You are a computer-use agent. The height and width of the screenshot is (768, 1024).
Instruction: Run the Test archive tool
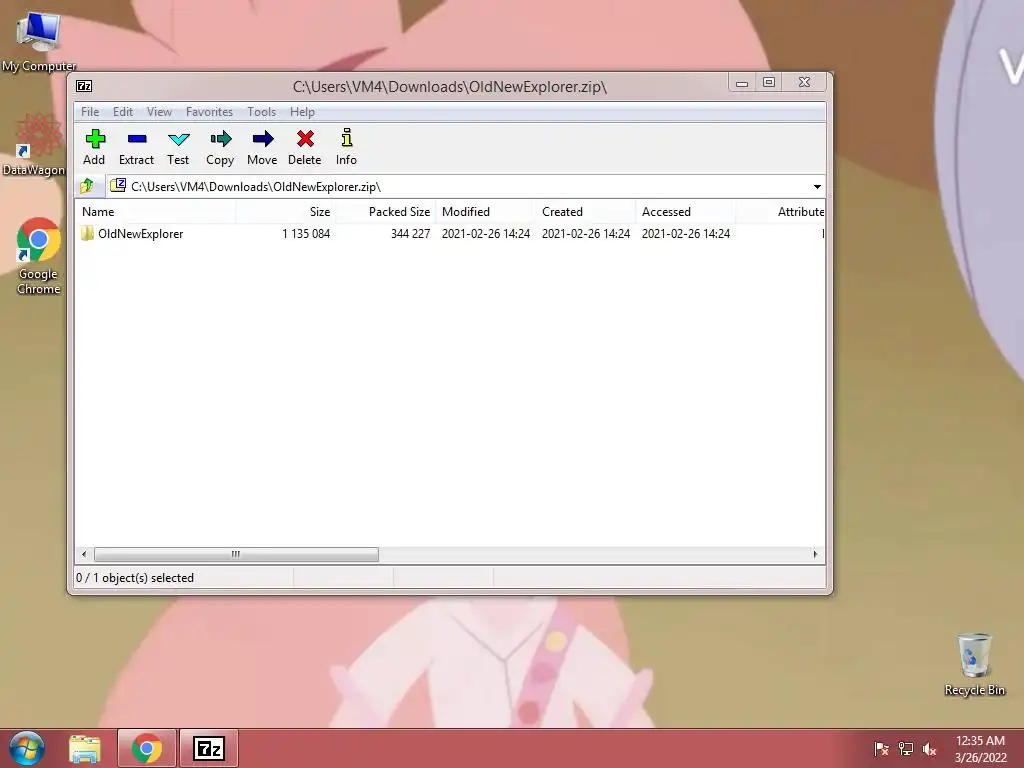point(178,148)
